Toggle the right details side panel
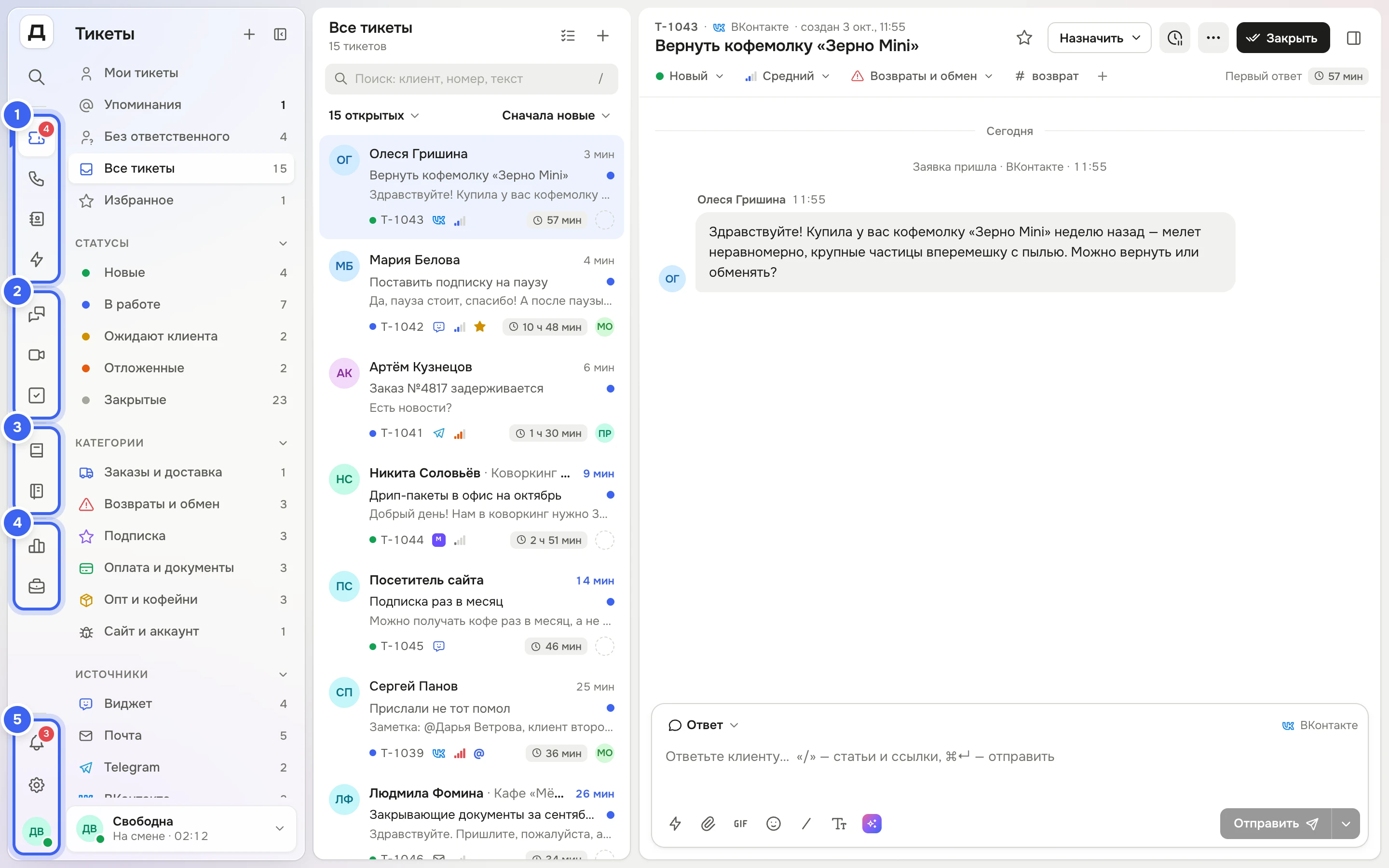The width and height of the screenshot is (1389, 868). tap(1353, 38)
